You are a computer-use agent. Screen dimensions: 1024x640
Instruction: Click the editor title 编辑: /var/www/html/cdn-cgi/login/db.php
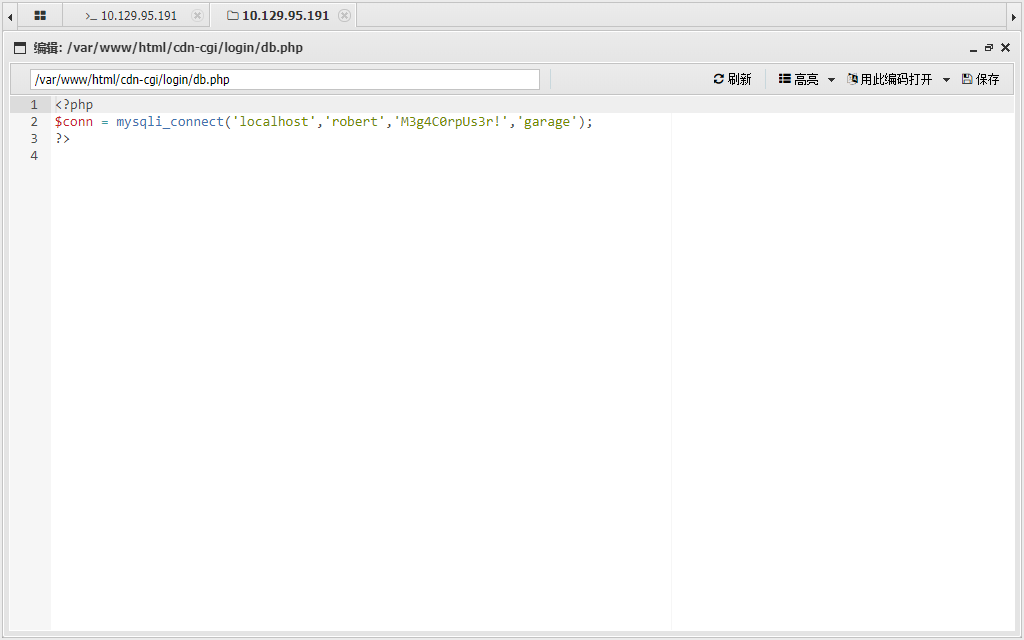point(168,48)
